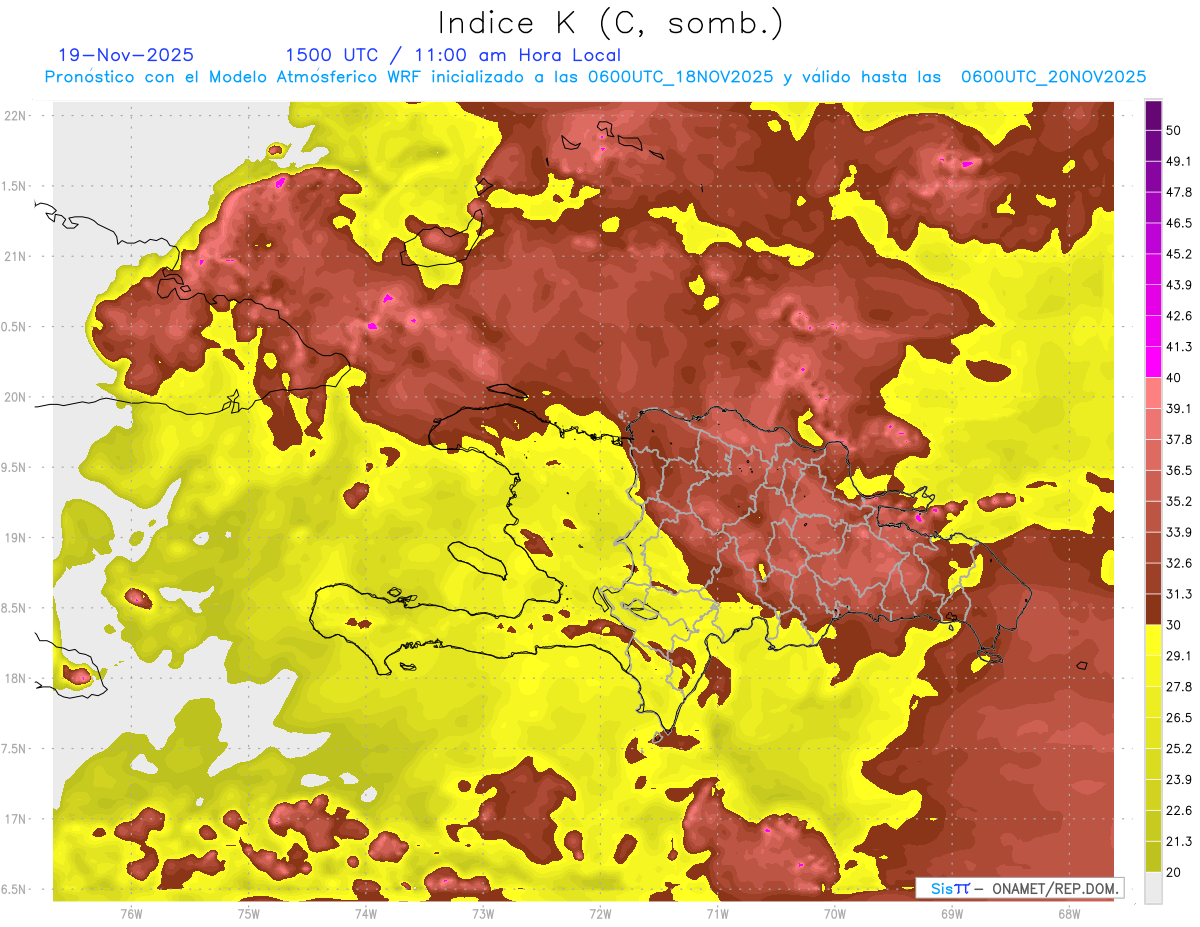The height and width of the screenshot is (927, 1200).
Task: Click the salmon scale segment between 39.1 and 40
Action: coord(1153,393)
